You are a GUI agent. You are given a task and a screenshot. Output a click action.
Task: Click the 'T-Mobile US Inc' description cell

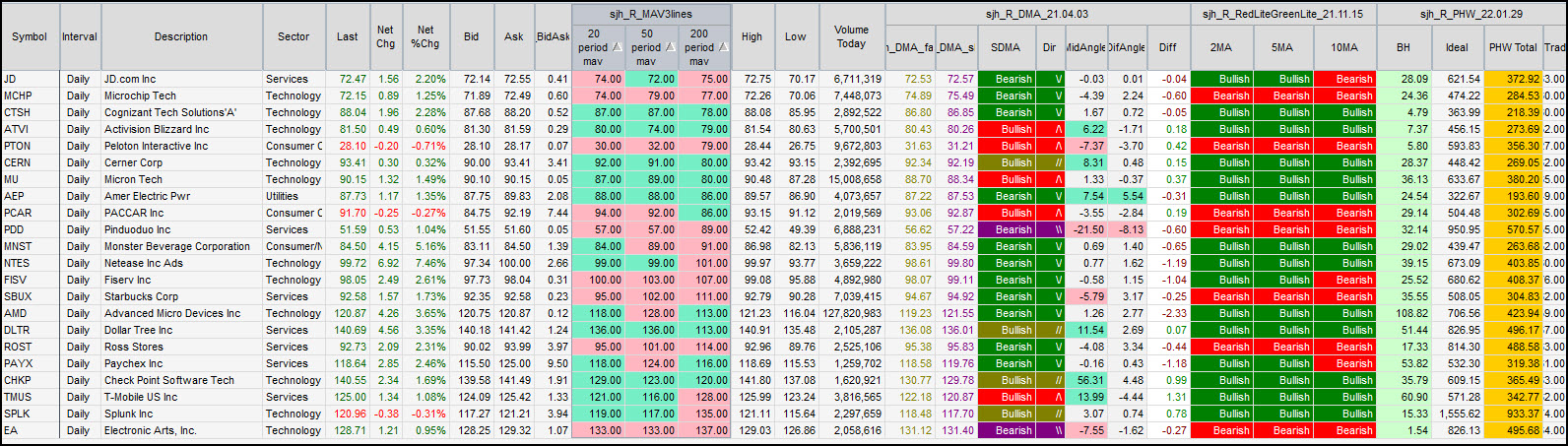click(181, 397)
